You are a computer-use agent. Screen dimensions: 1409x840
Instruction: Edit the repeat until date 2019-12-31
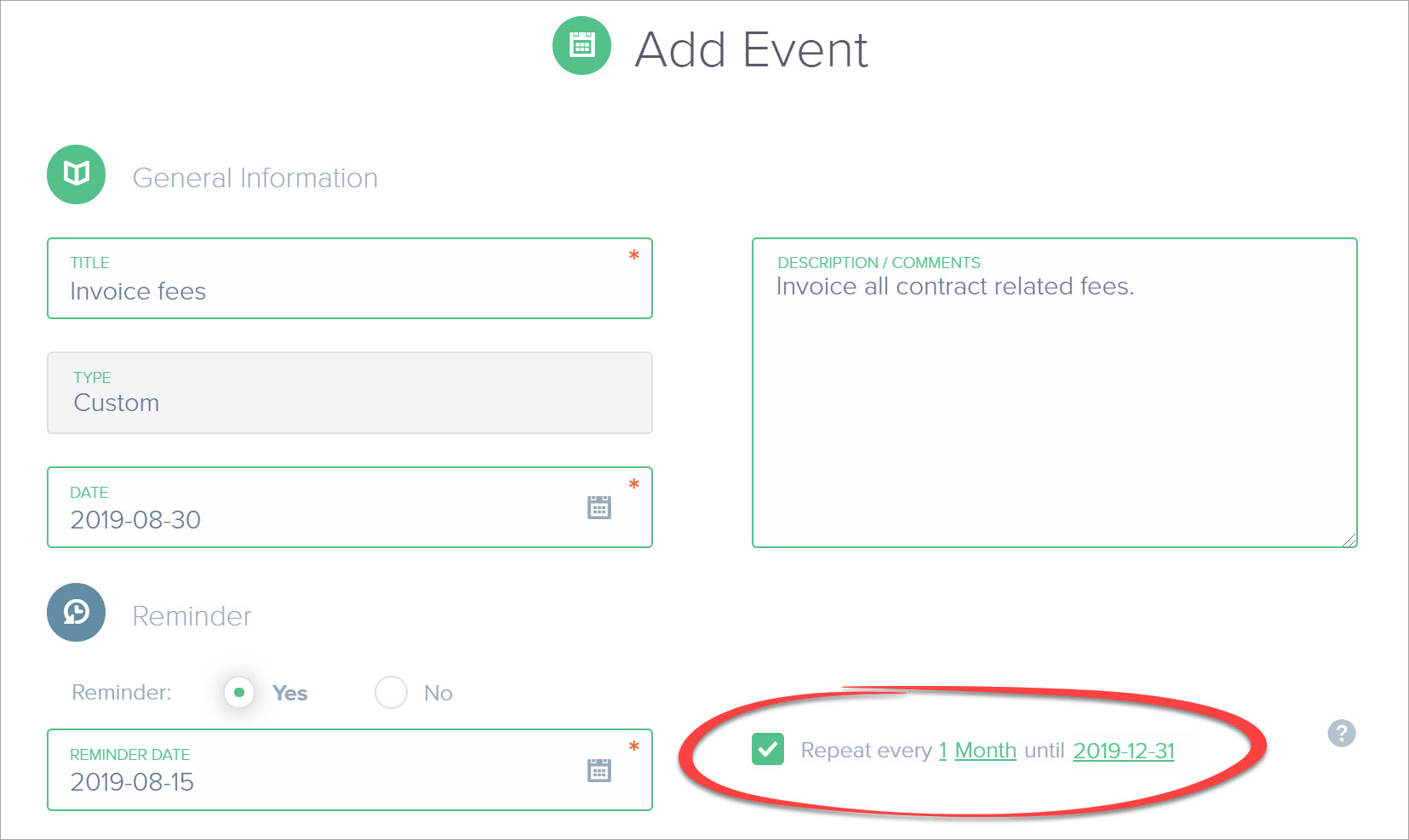1124,751
